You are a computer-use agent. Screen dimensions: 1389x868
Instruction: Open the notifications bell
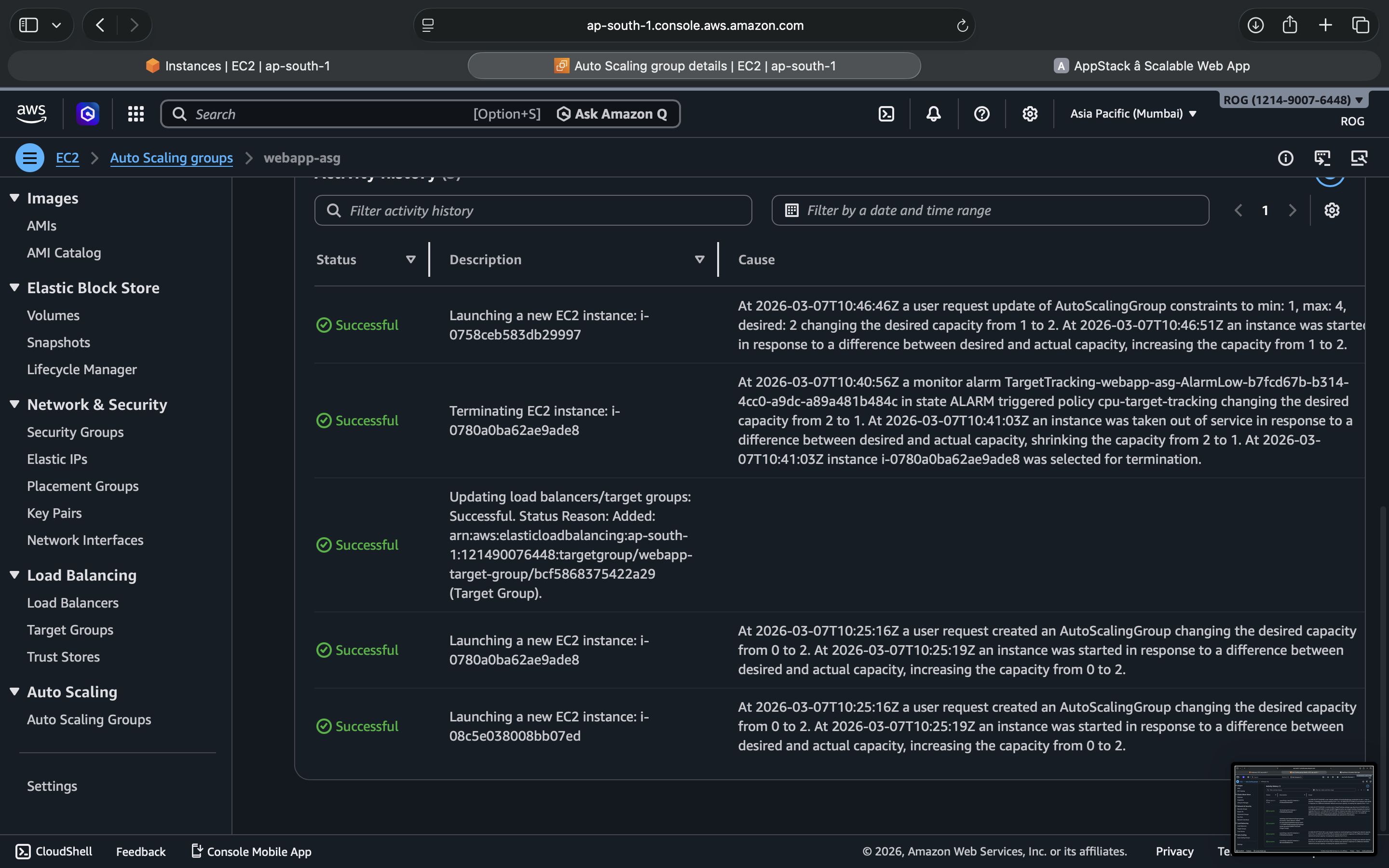pos(934,114)
